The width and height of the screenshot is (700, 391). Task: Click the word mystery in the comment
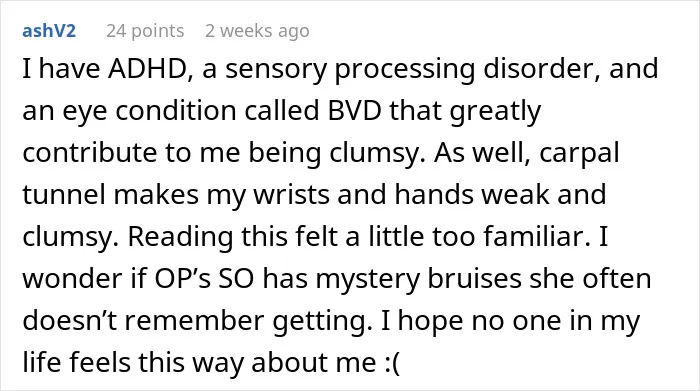(368, 279)
